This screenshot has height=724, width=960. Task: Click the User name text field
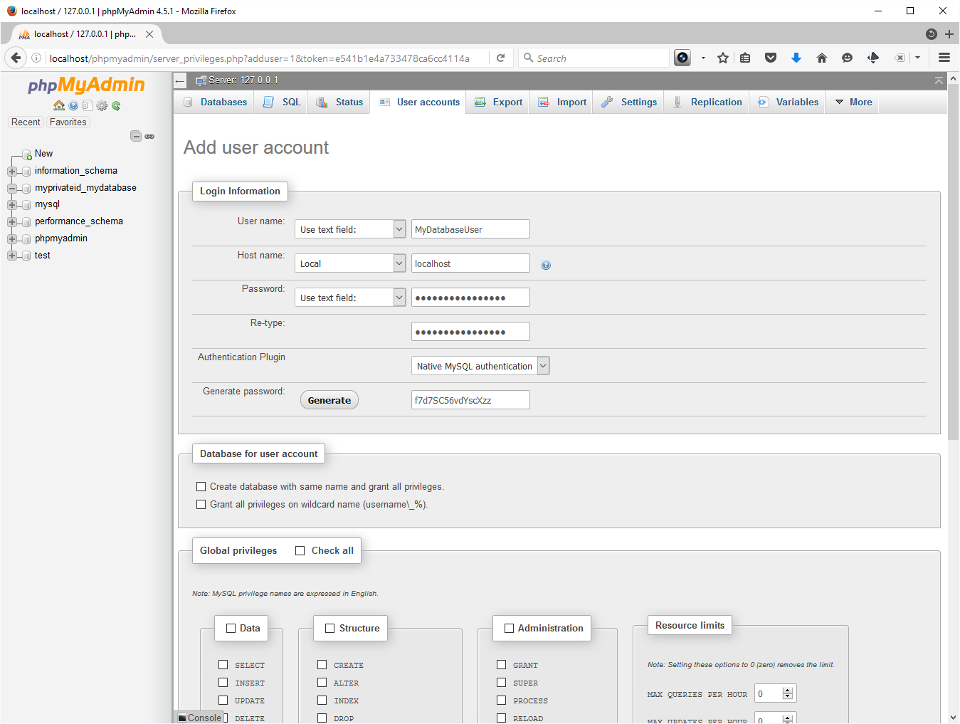(470, 230)
